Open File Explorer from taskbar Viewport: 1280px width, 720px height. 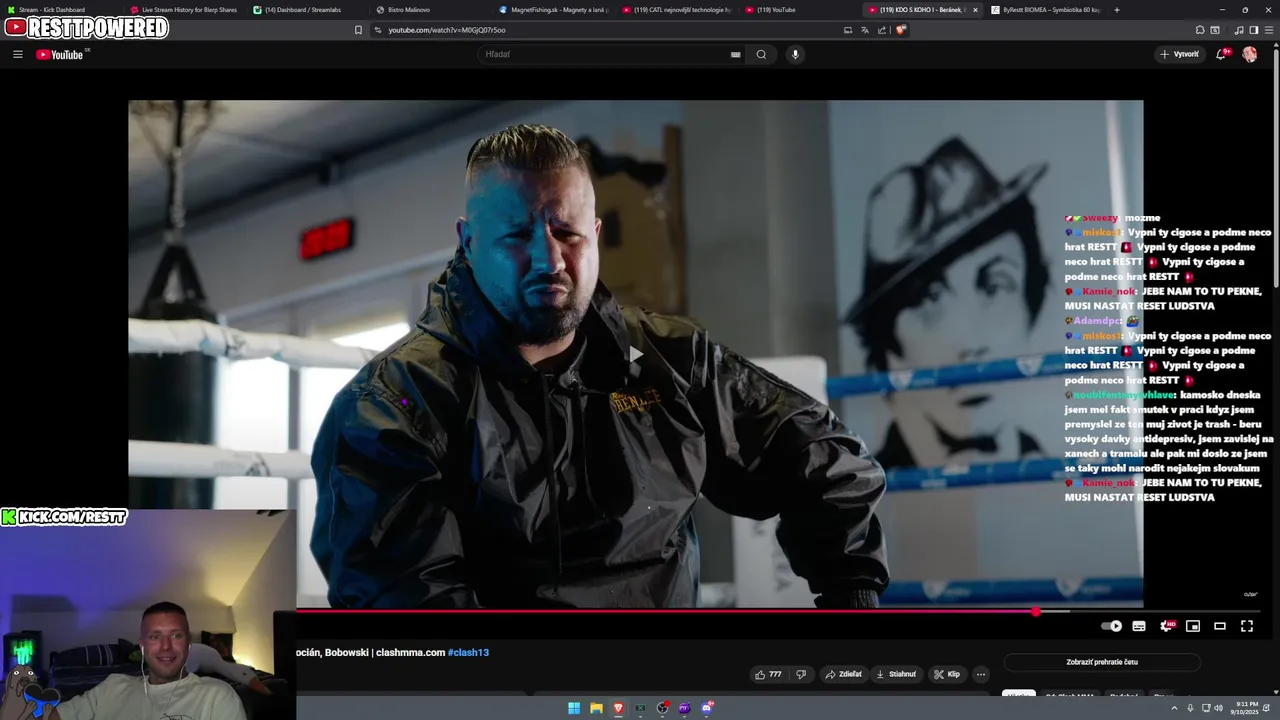click(596, 708)
